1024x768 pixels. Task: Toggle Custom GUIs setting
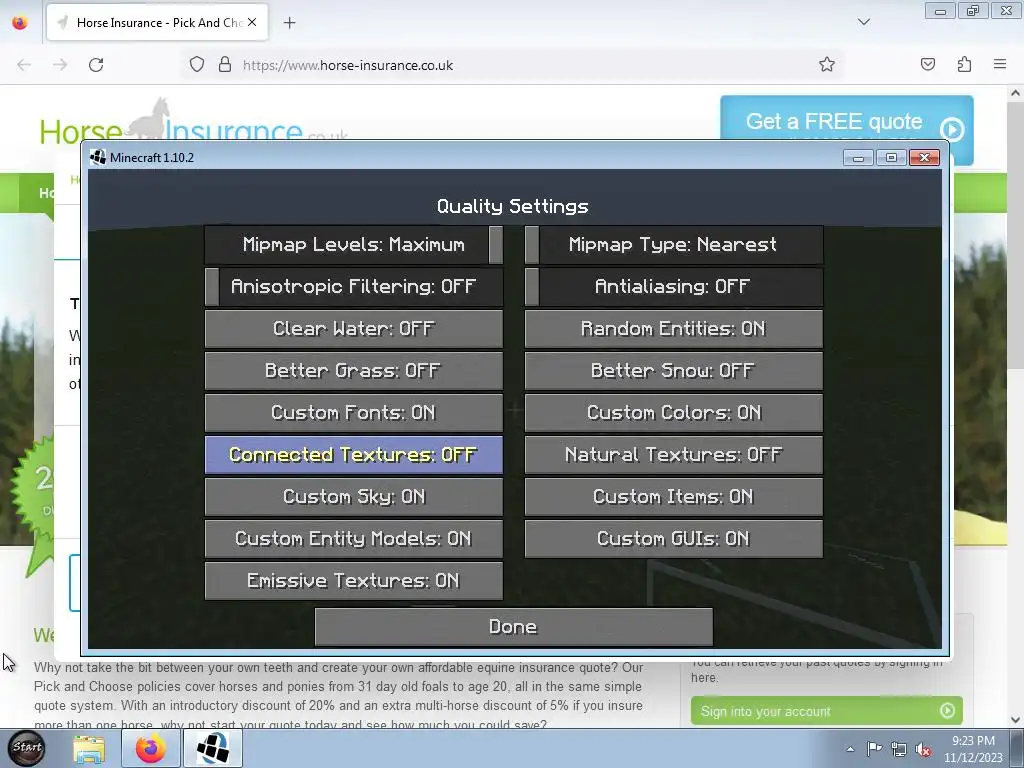(673, 539)
